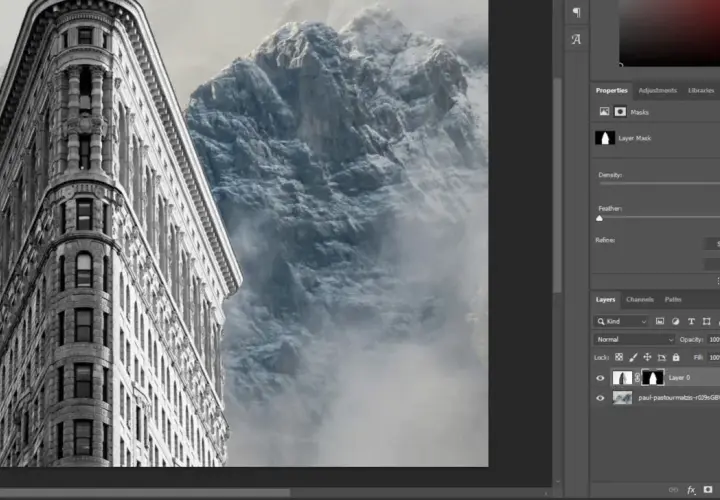
Task: Click the Refine label
Action: [x=605, y=240]
